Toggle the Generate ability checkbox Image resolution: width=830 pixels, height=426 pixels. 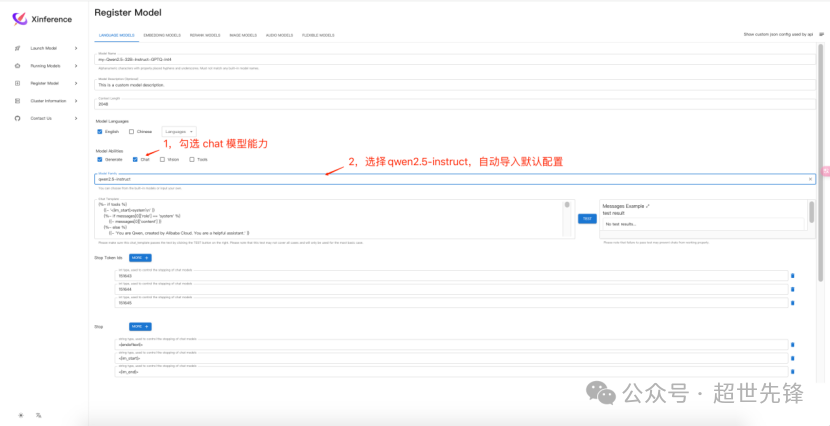point(100,159)
